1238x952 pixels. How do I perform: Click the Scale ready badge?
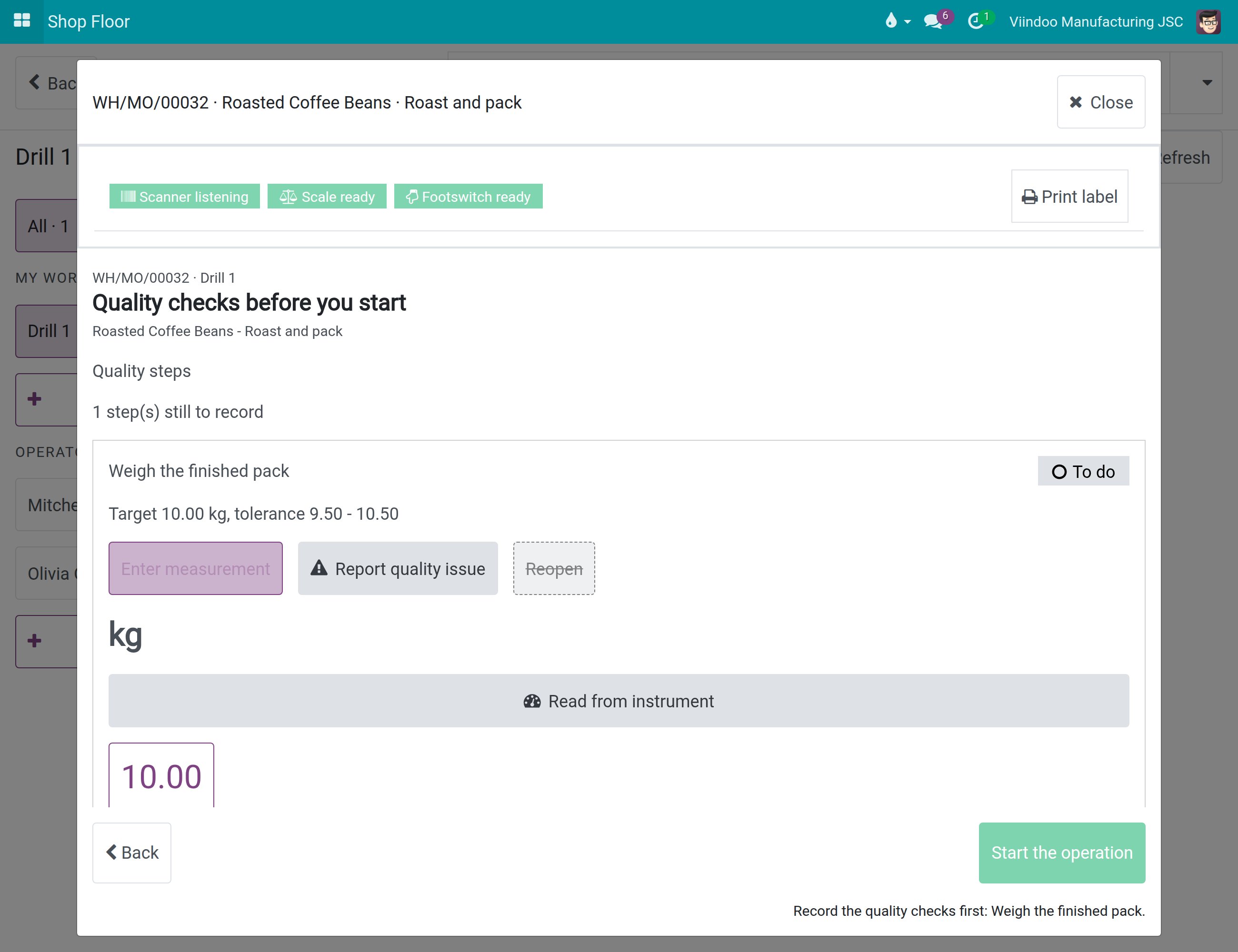pyautogui.click(x=327, y=196)
